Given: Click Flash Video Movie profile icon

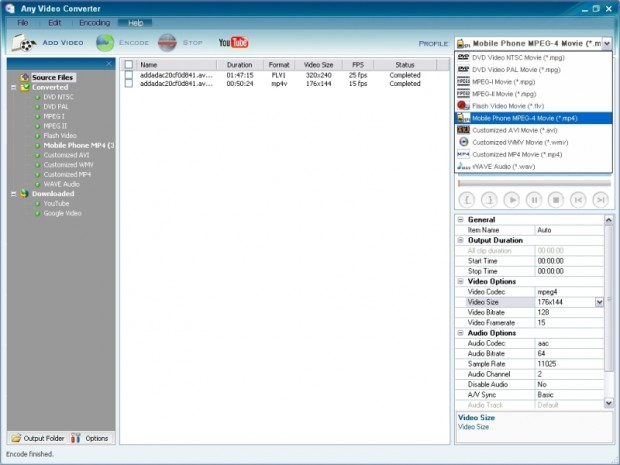Looking at the screenshot, I should click(x=463, y=106).
